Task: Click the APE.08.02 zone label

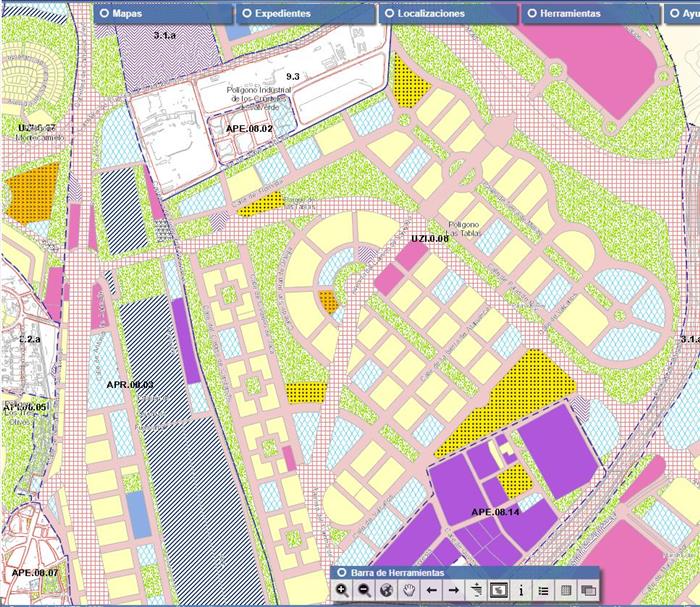Action: point(249,129)
